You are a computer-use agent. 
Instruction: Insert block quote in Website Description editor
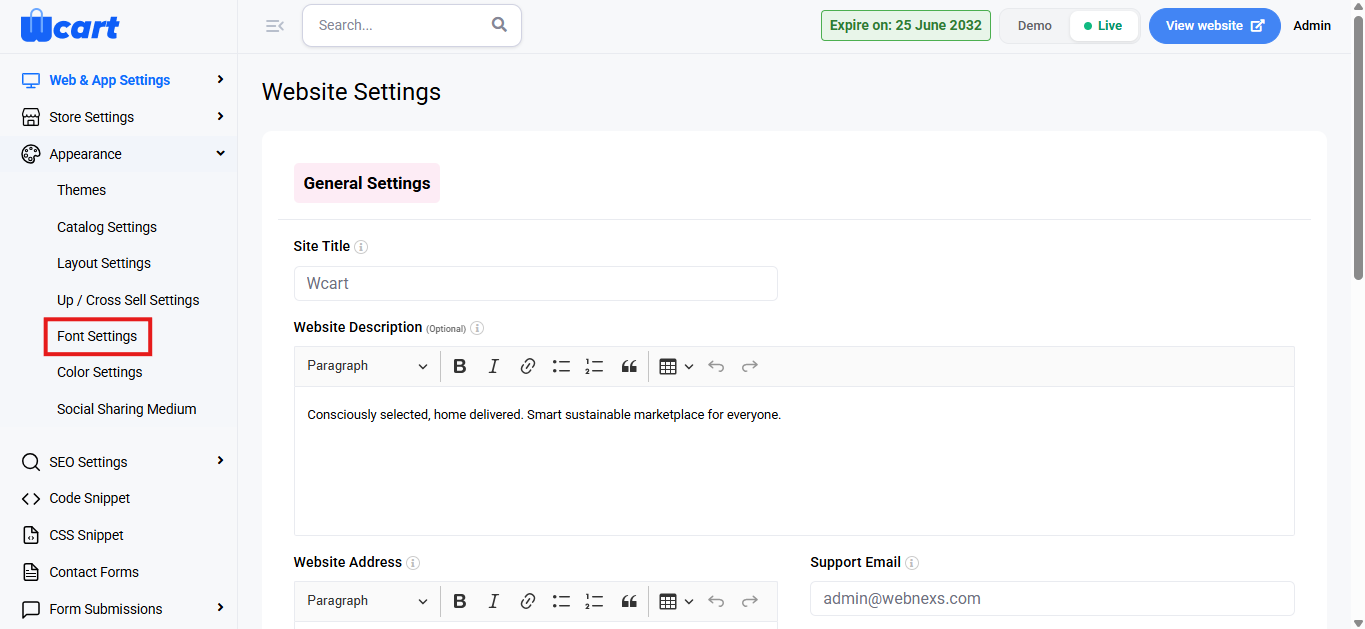[629, 366]
